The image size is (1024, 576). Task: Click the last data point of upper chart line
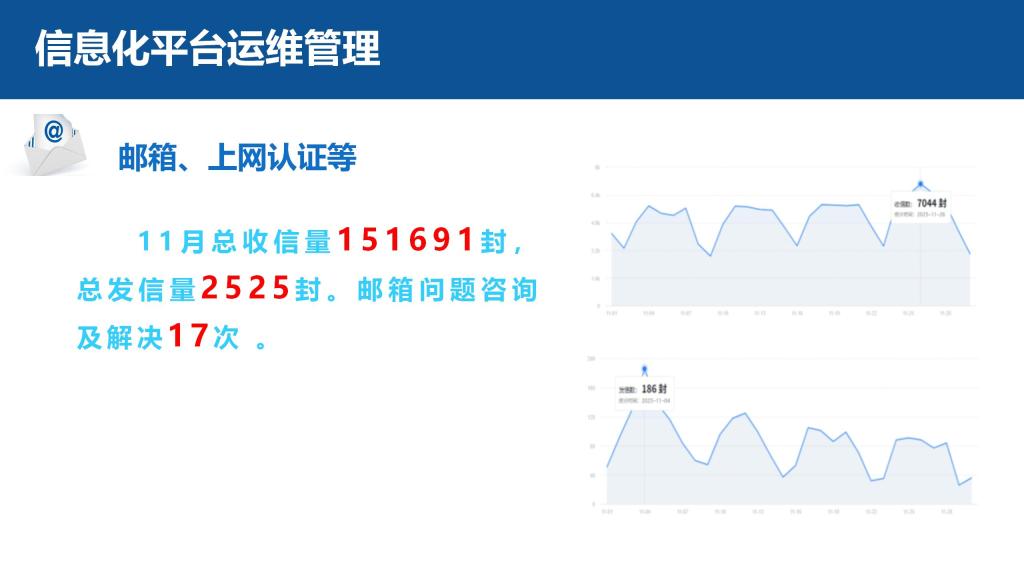click(970, 254)
